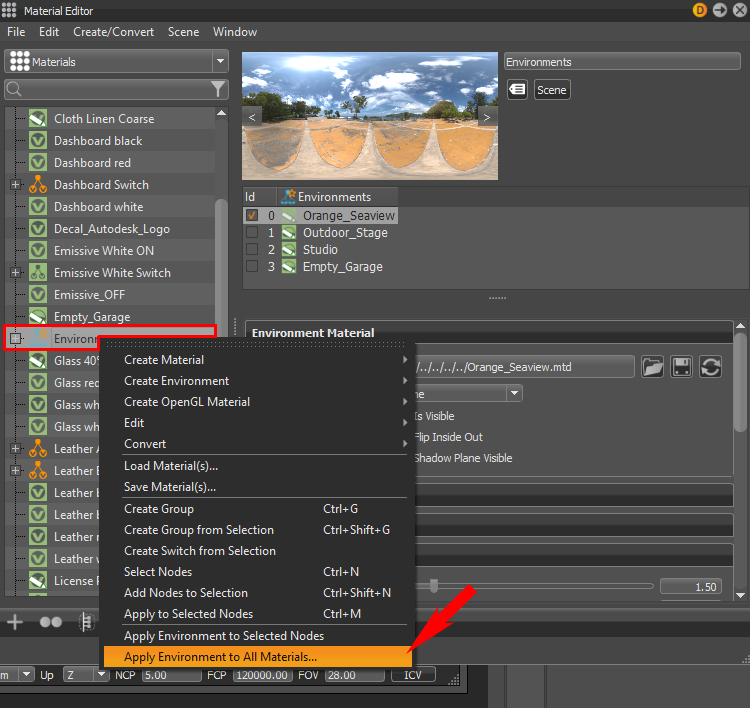Click the filter funnel icon in search bar
The width and height of the screenshot is (750, 708).
click(218, 89)
